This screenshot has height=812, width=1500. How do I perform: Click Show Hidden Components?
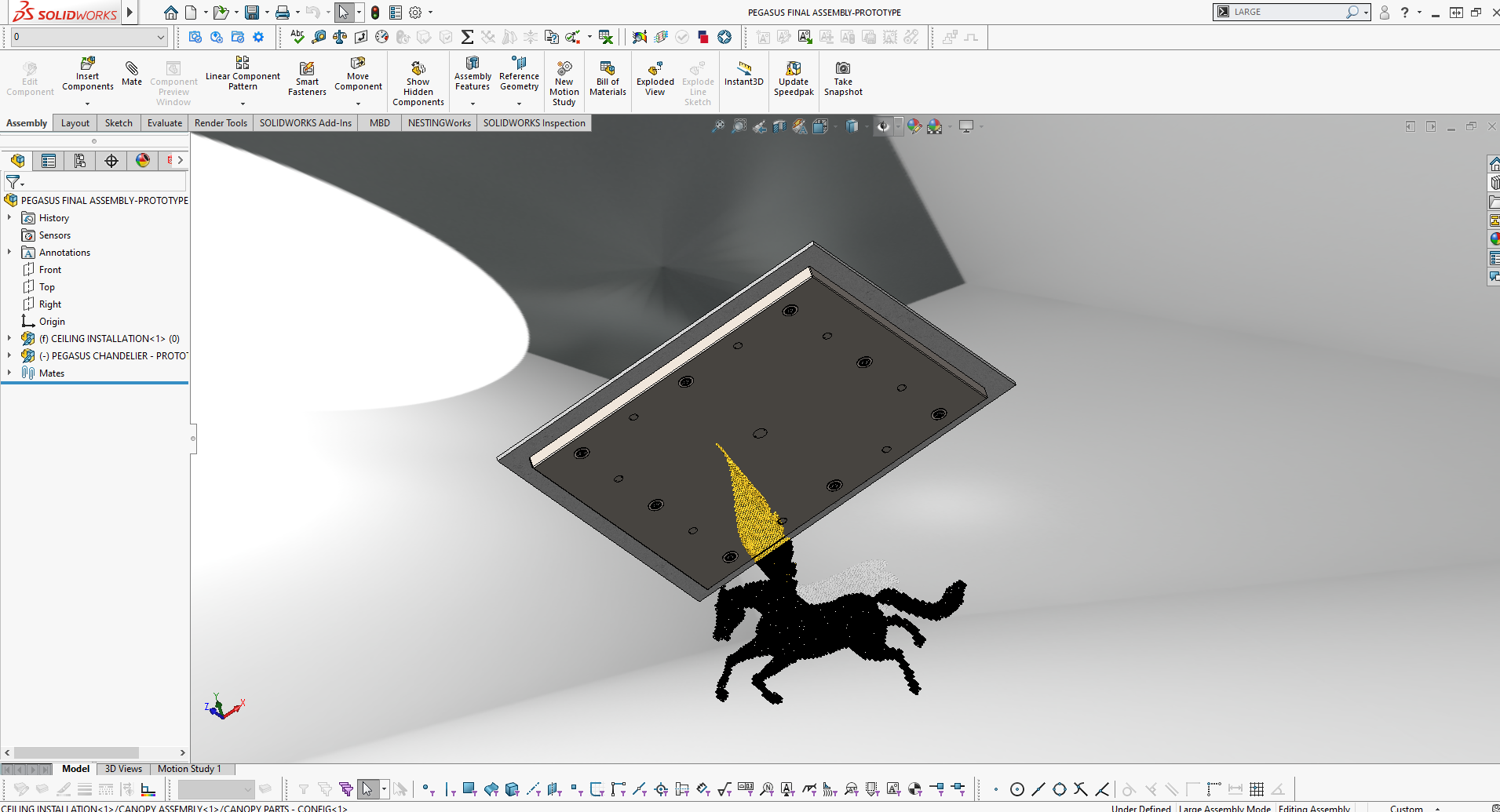418,83
